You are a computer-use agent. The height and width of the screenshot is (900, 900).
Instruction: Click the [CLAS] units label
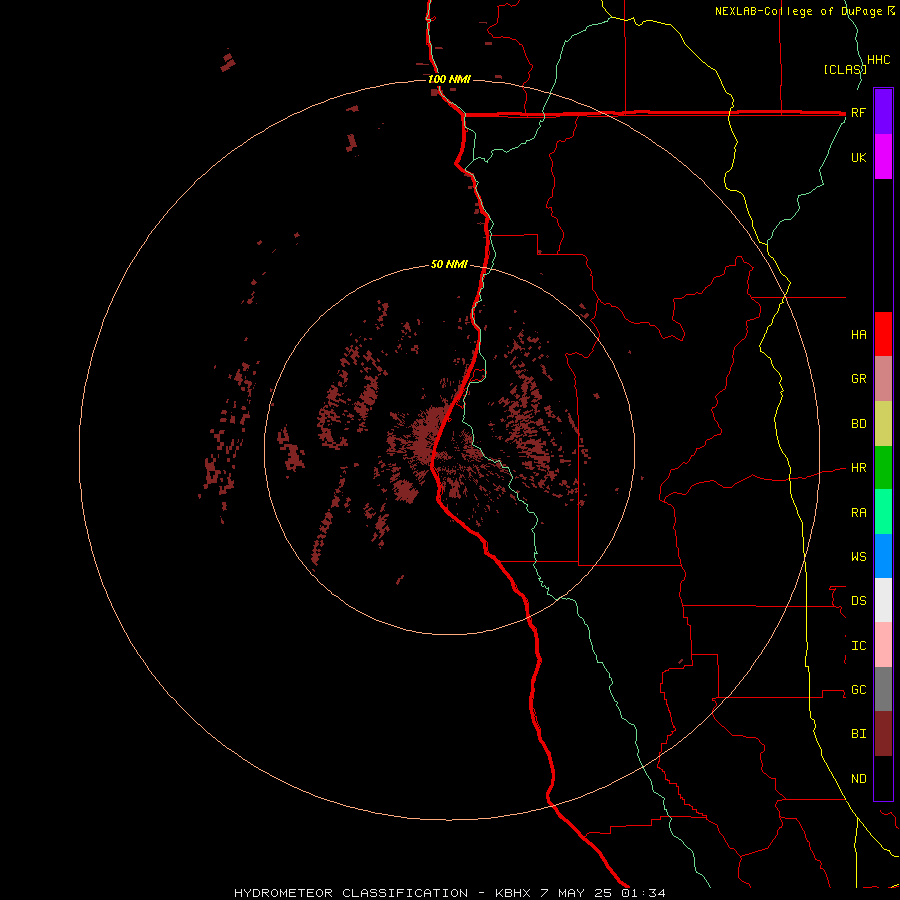pyautogui.click(x=845, y=69)
